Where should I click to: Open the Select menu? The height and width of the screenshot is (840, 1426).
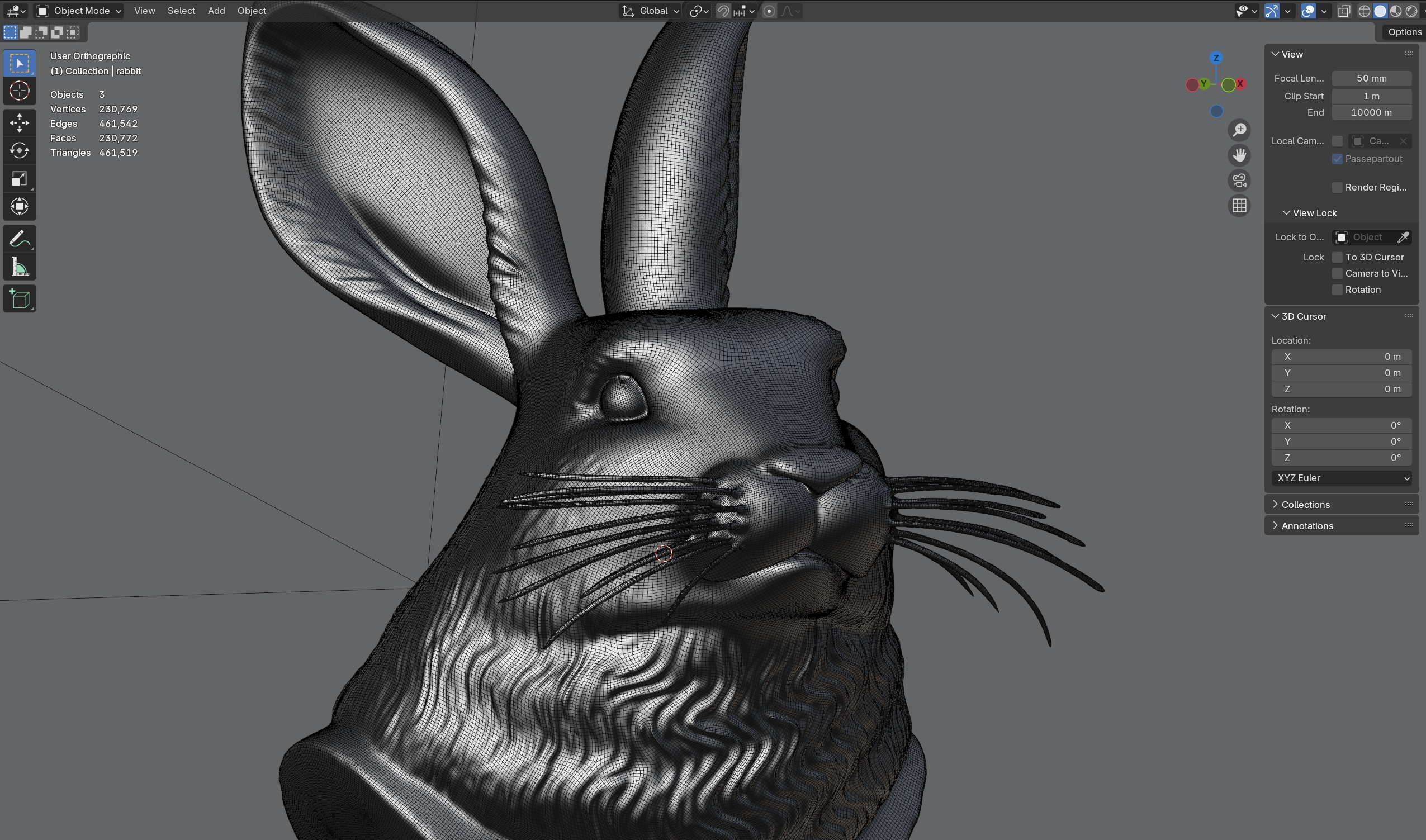[181, 11]
